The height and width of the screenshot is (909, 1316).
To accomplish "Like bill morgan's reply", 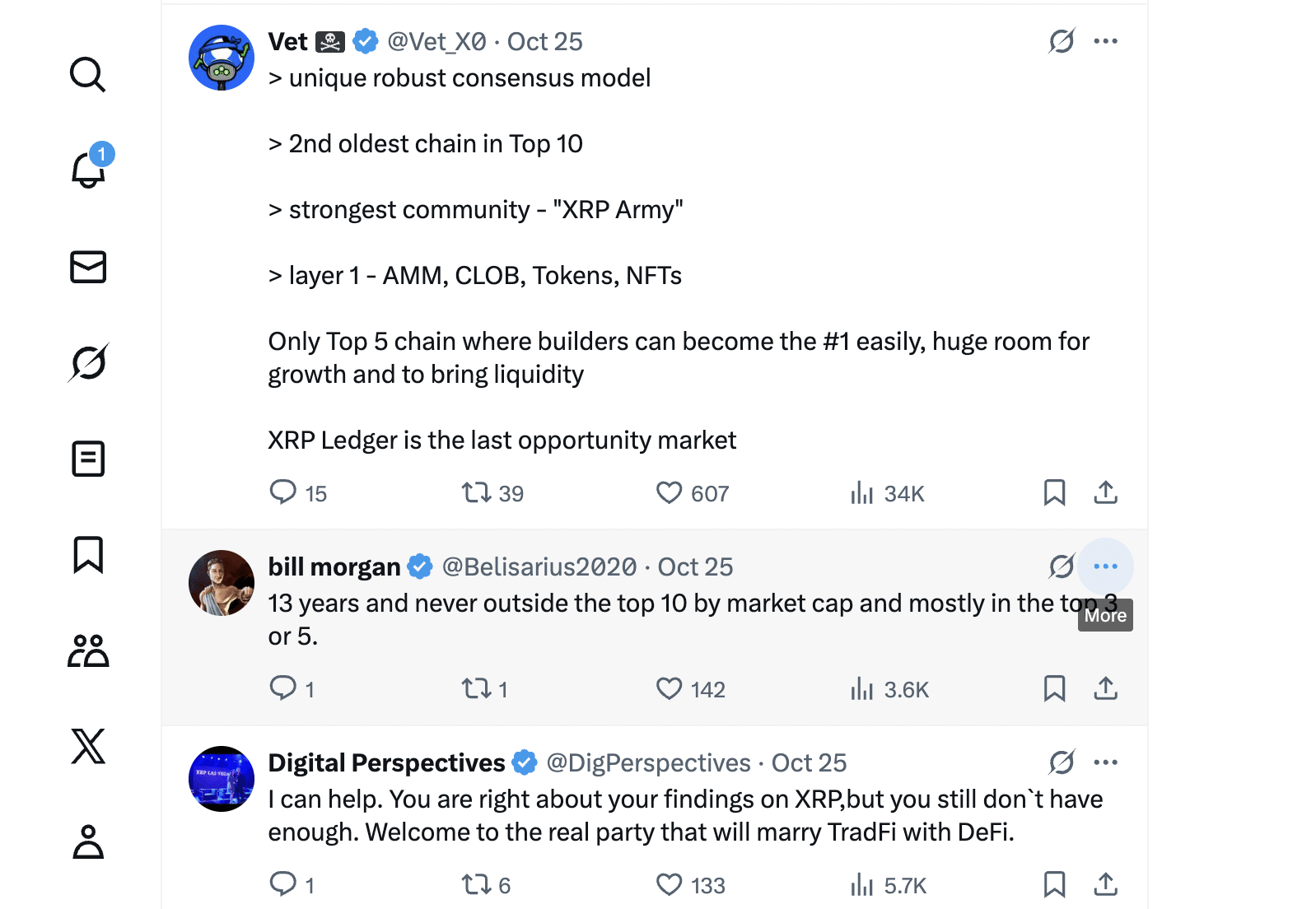I will 670,689.
